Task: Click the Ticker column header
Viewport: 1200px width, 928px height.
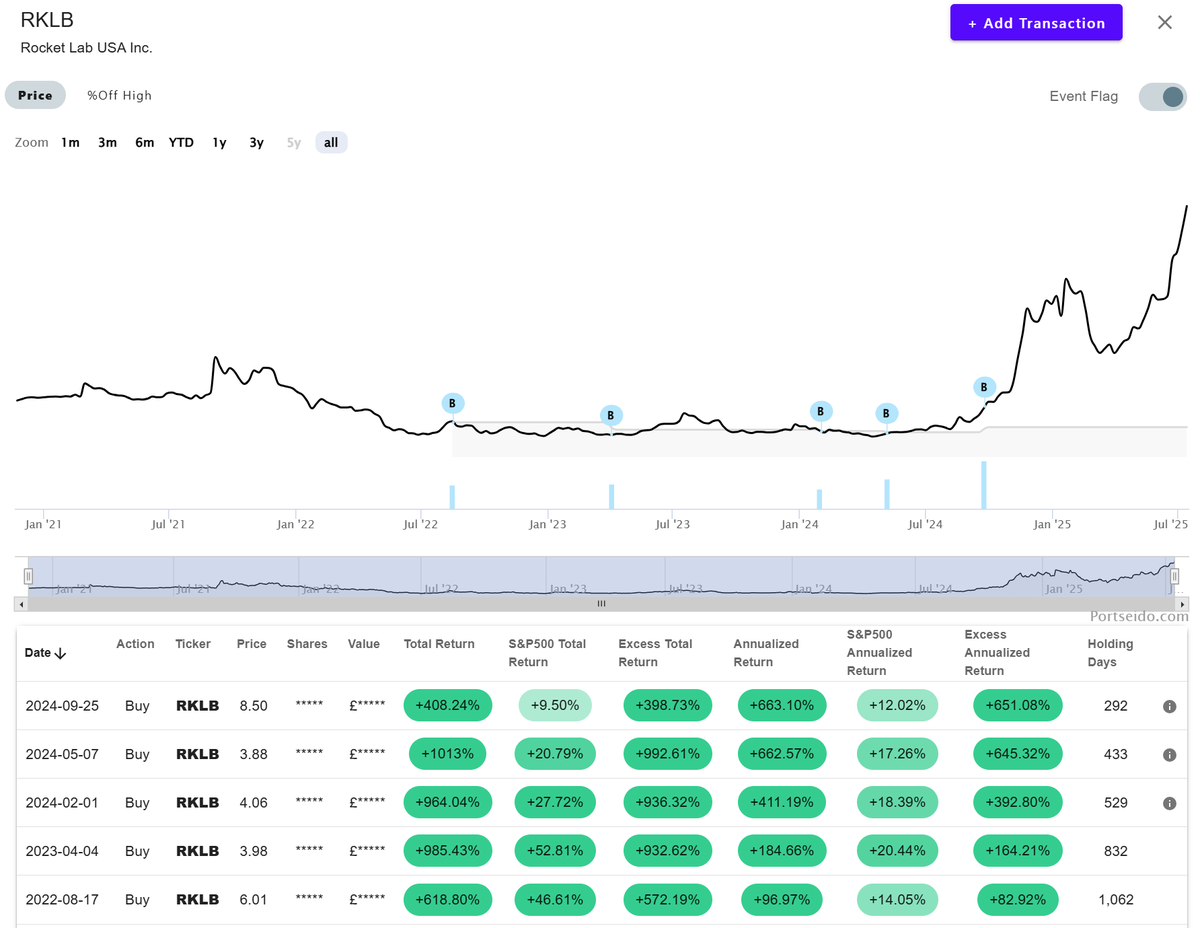Action: point(193,644)
